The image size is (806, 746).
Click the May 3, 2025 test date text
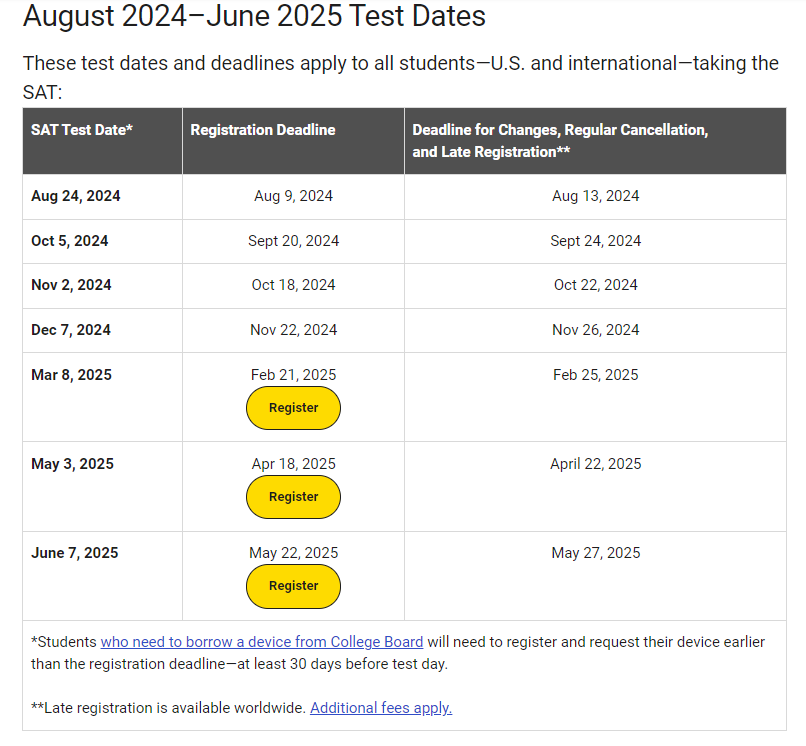[72, 464]
